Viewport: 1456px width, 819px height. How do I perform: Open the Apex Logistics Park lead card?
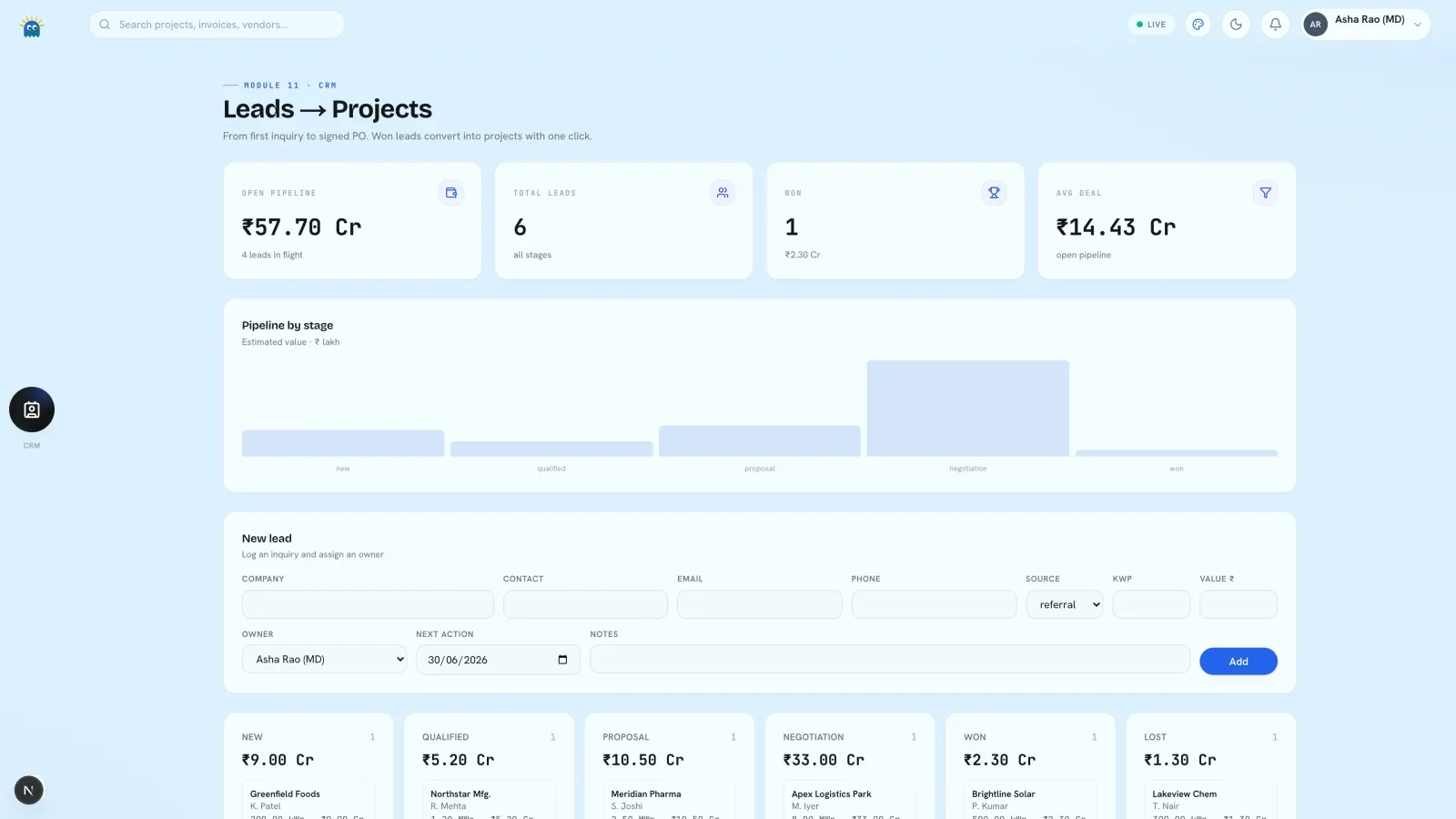[850, 800]
